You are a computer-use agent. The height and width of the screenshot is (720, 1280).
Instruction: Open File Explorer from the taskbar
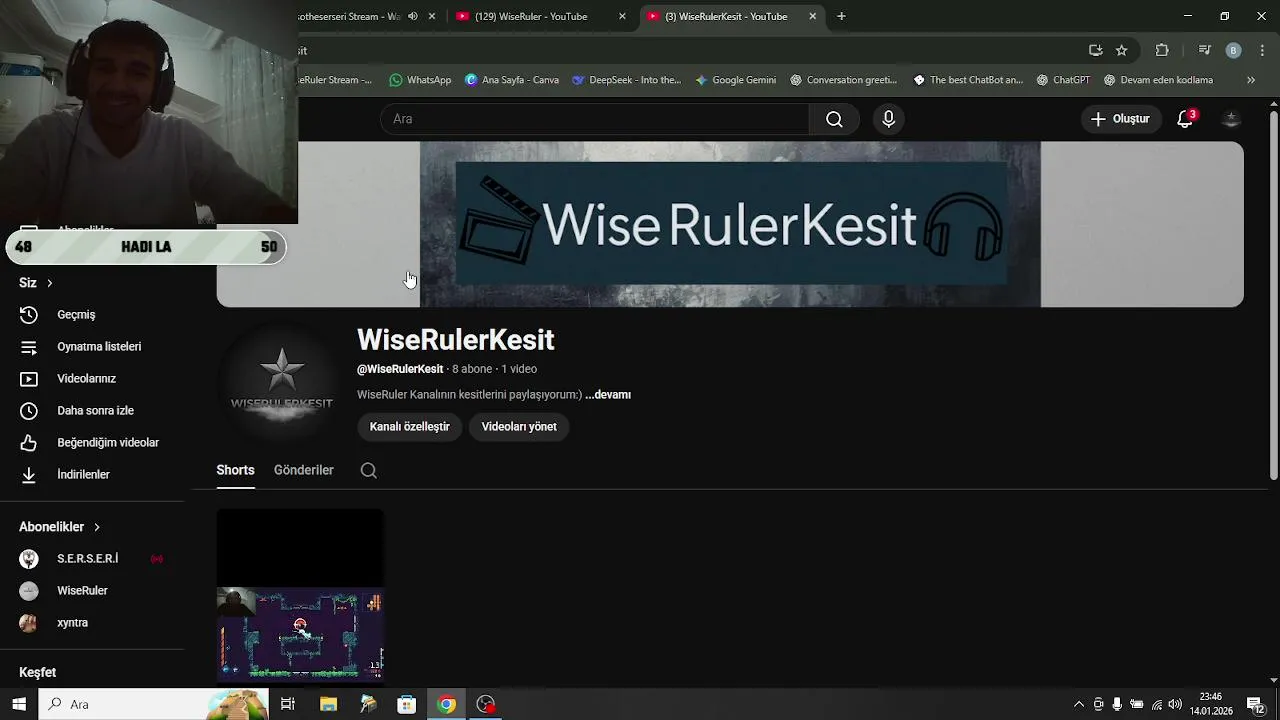coord(328,704)
